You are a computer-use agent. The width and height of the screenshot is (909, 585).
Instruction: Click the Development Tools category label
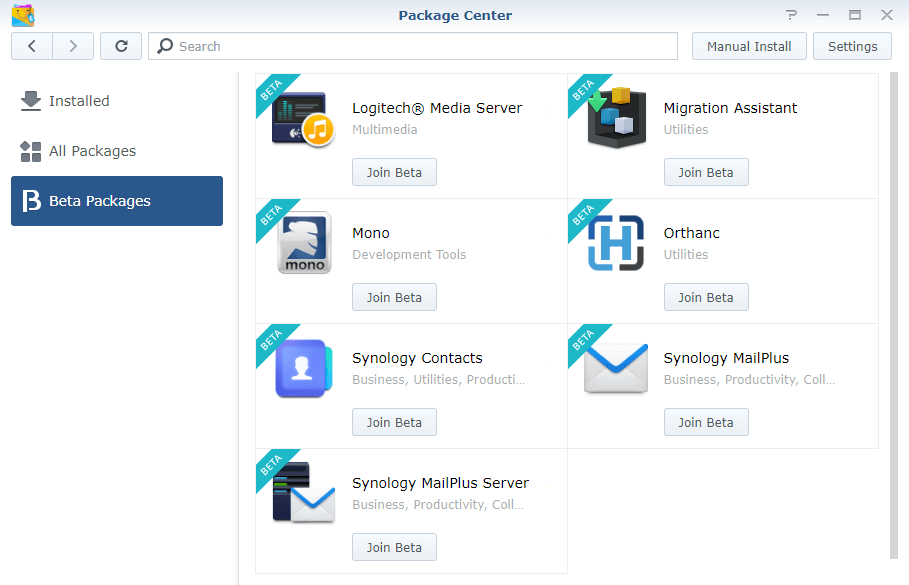pos(409,255)
